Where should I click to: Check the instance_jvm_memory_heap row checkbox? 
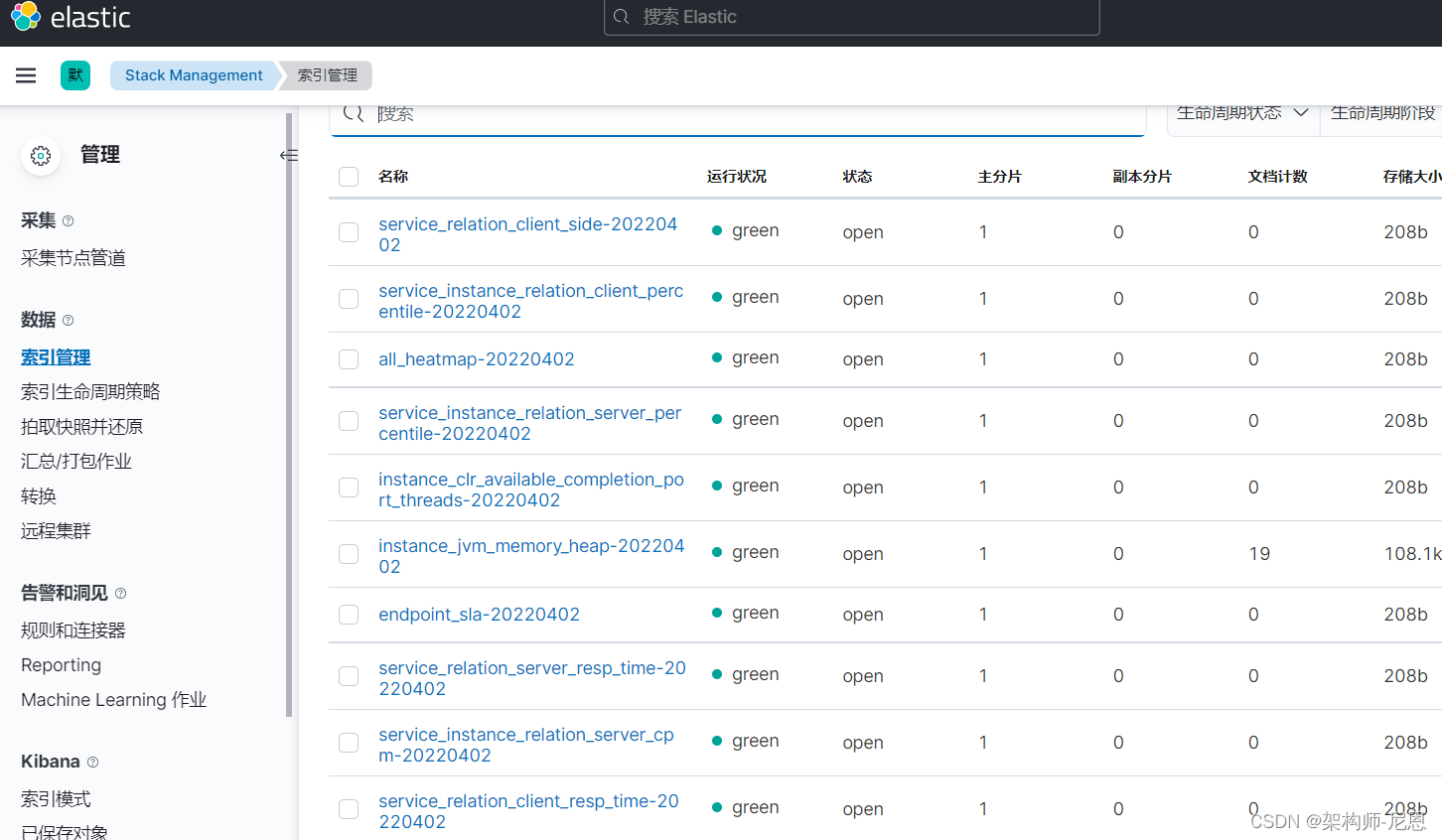tap(349, 554)
